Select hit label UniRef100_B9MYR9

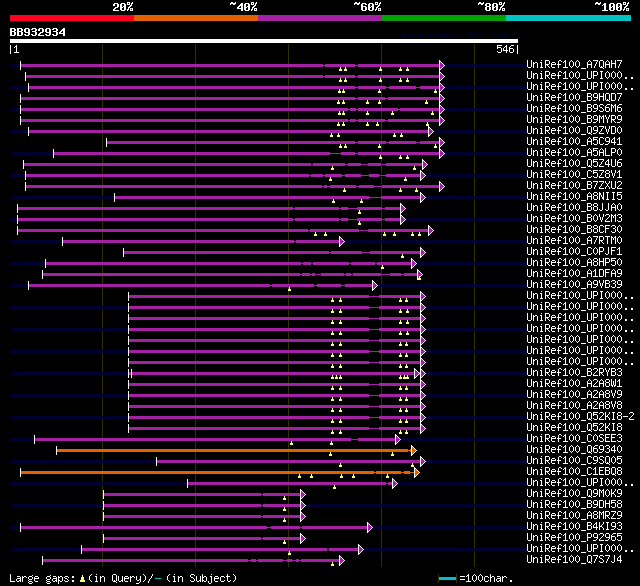pos(574,120)
